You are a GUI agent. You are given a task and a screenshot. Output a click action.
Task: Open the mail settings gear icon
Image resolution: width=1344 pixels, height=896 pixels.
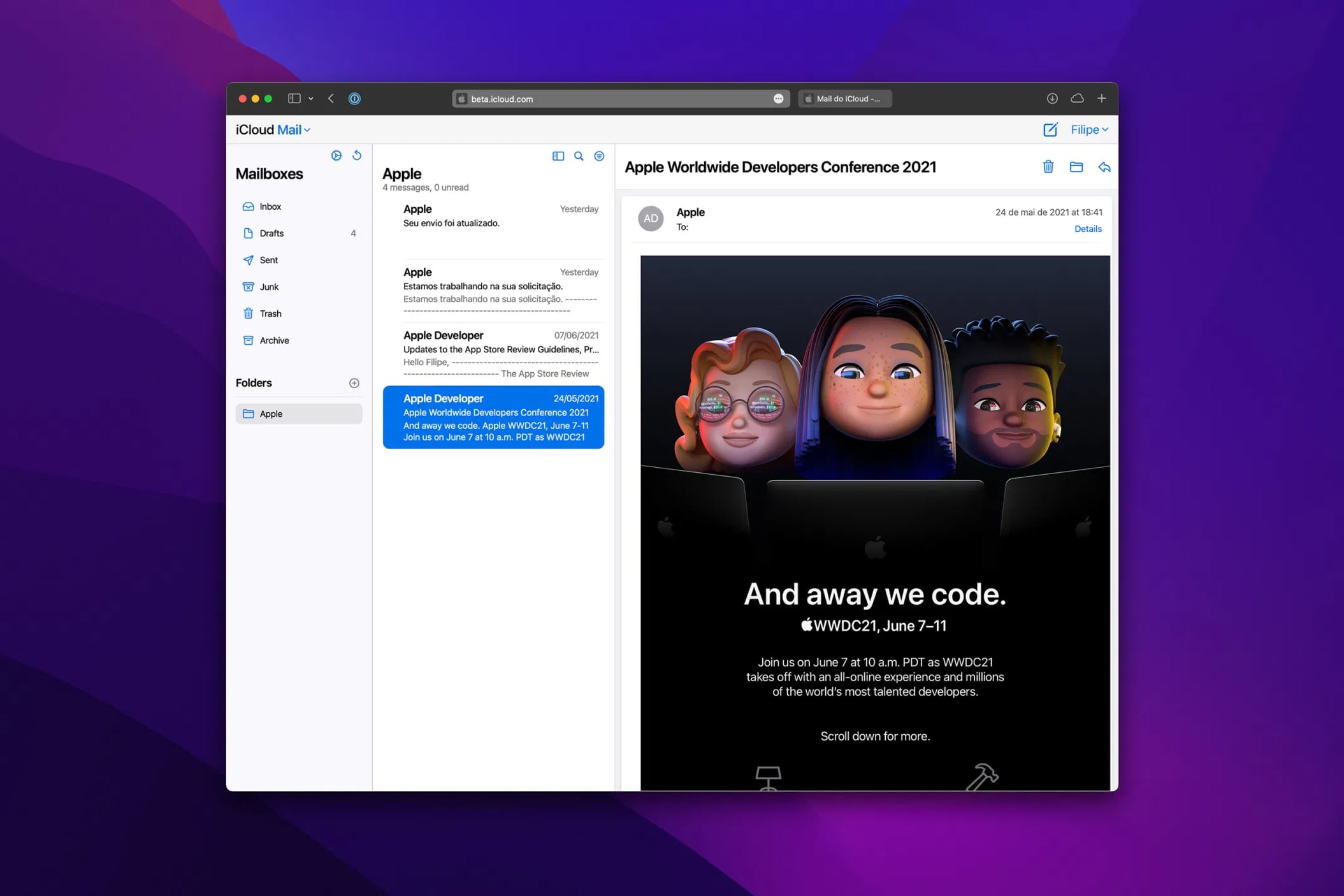[x=336, y=155]
